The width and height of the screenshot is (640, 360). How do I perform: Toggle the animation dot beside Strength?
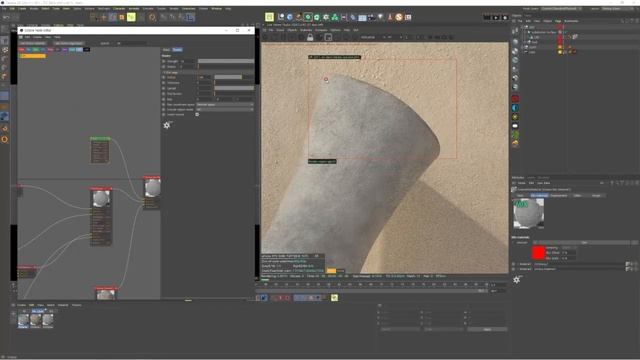164,61
